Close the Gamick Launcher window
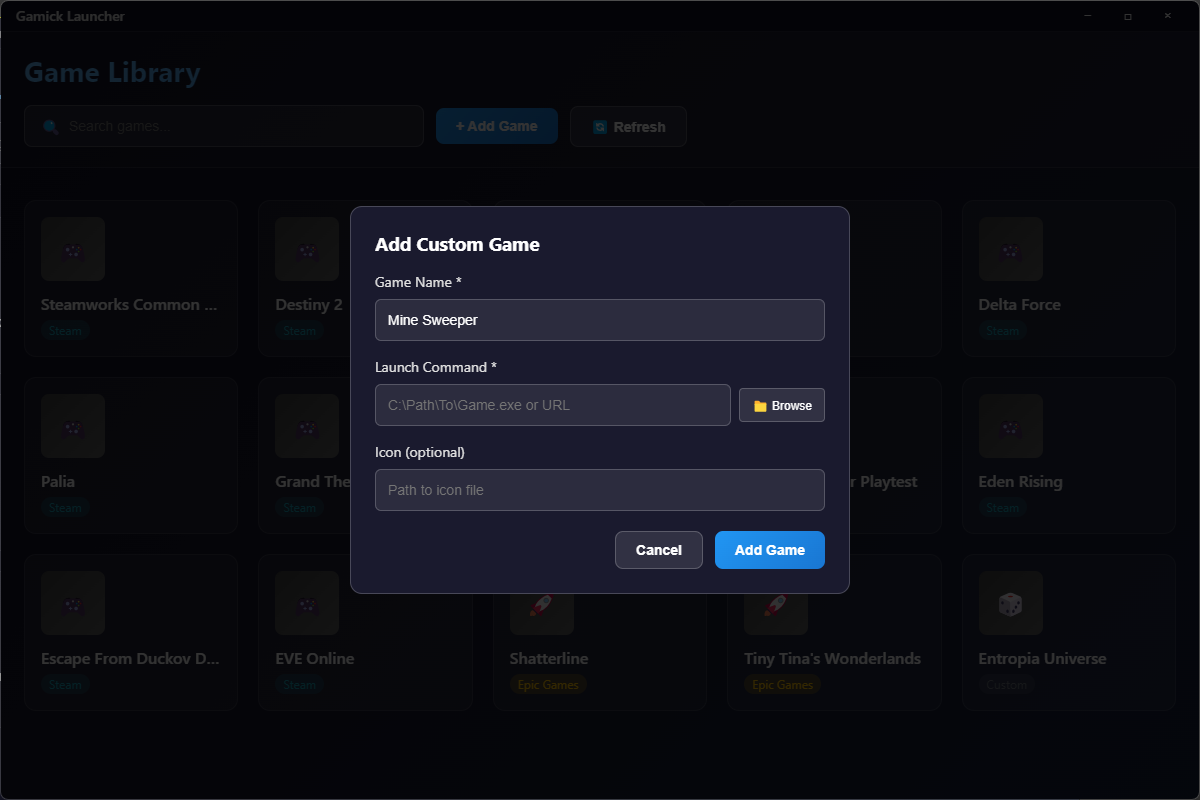Viewport: 1200px width, 800px height. coord(1167,16)
